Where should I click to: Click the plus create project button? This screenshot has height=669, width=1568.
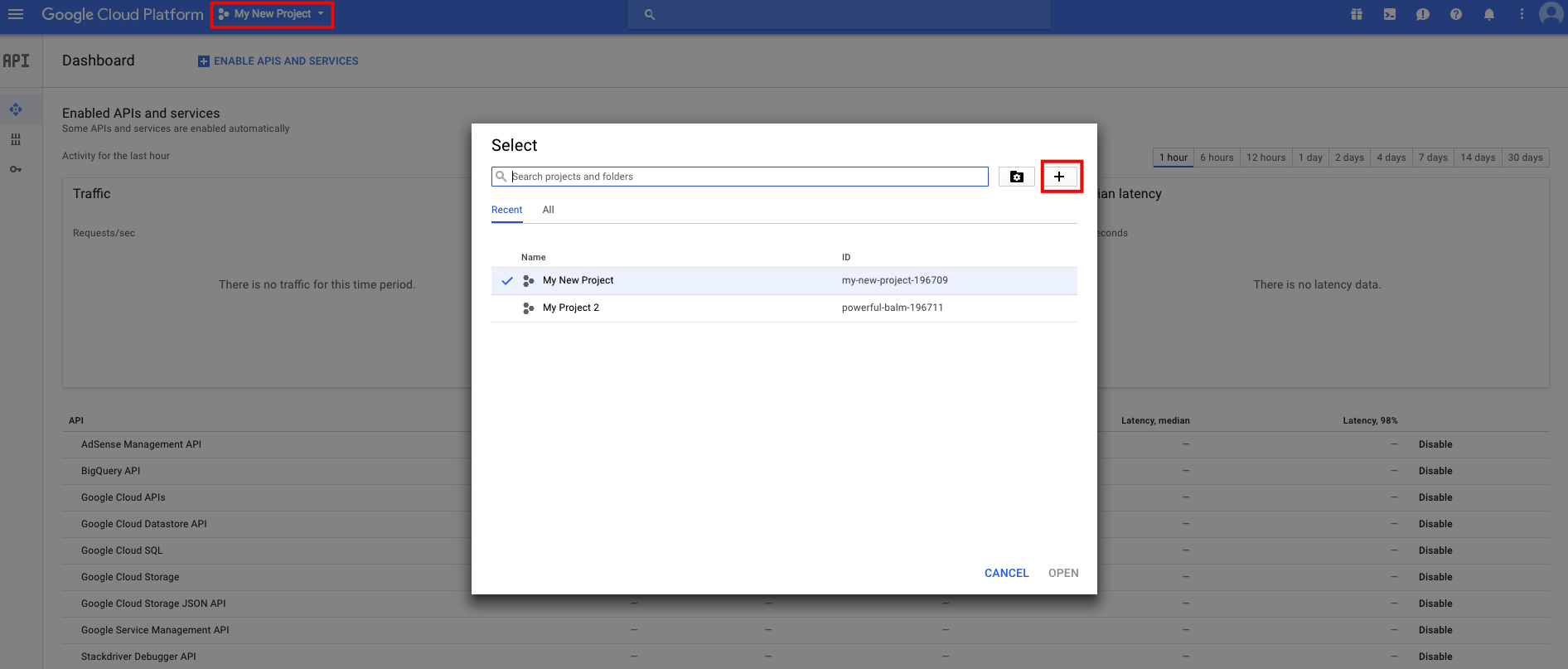1059,177
